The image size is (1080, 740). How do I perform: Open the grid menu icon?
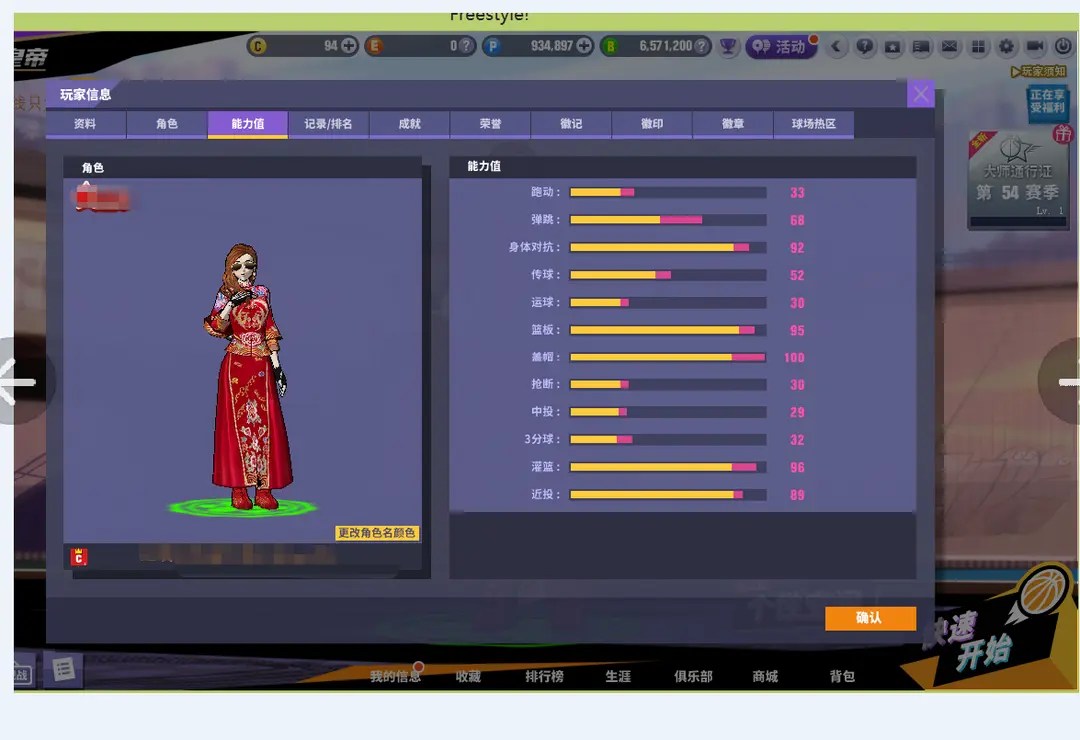(x=977, y=46)
